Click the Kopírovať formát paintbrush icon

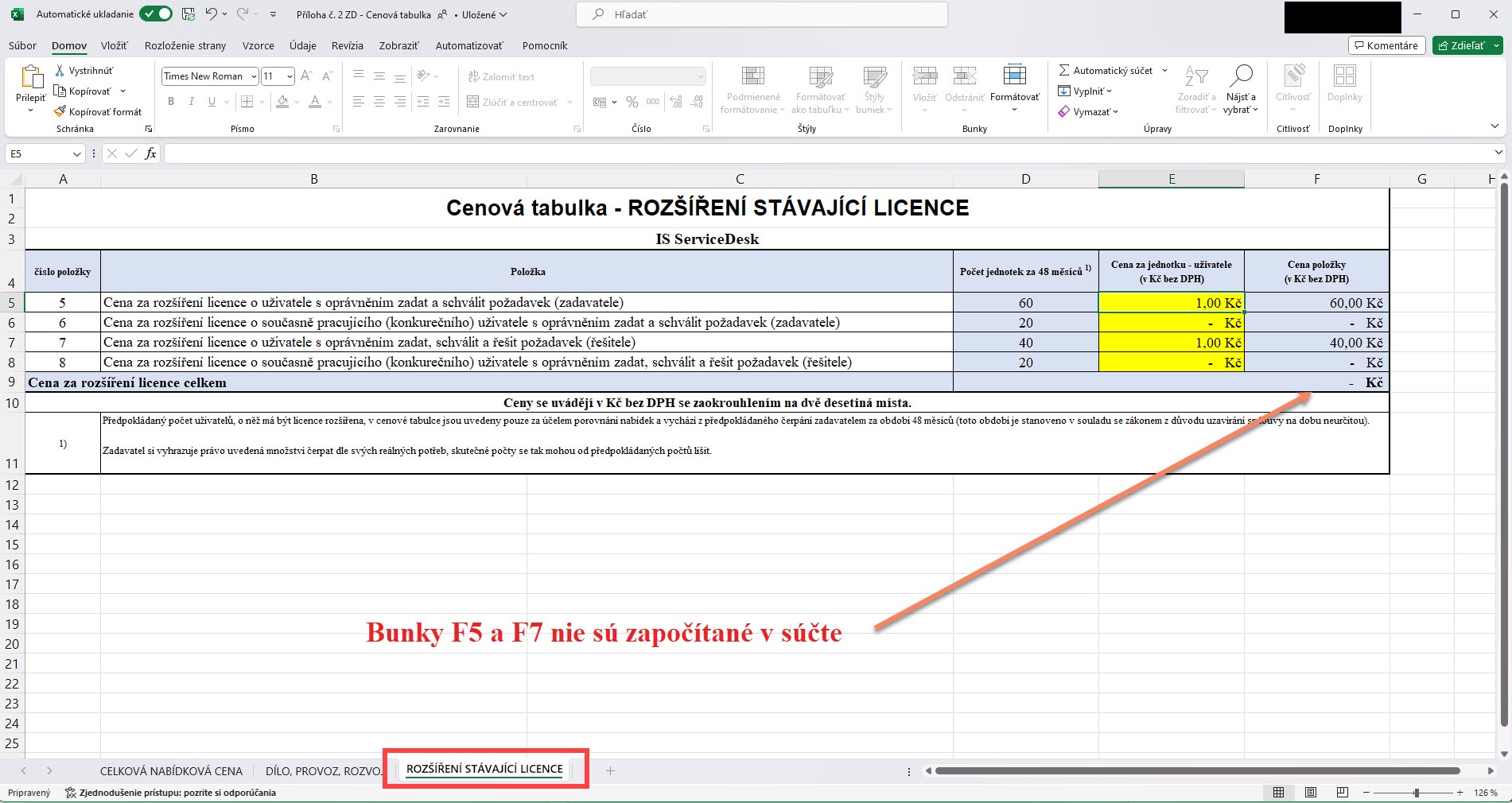60,111
